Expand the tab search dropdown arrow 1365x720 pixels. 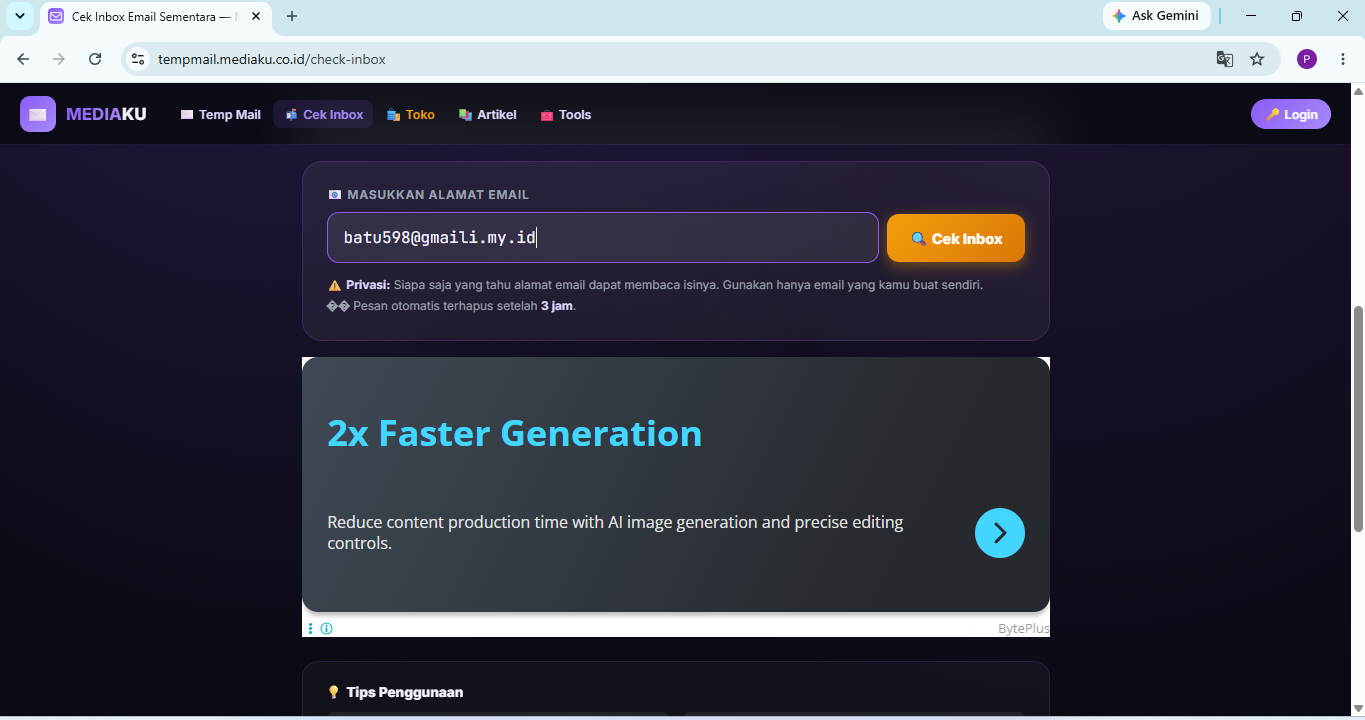click(x=19, y=16)
